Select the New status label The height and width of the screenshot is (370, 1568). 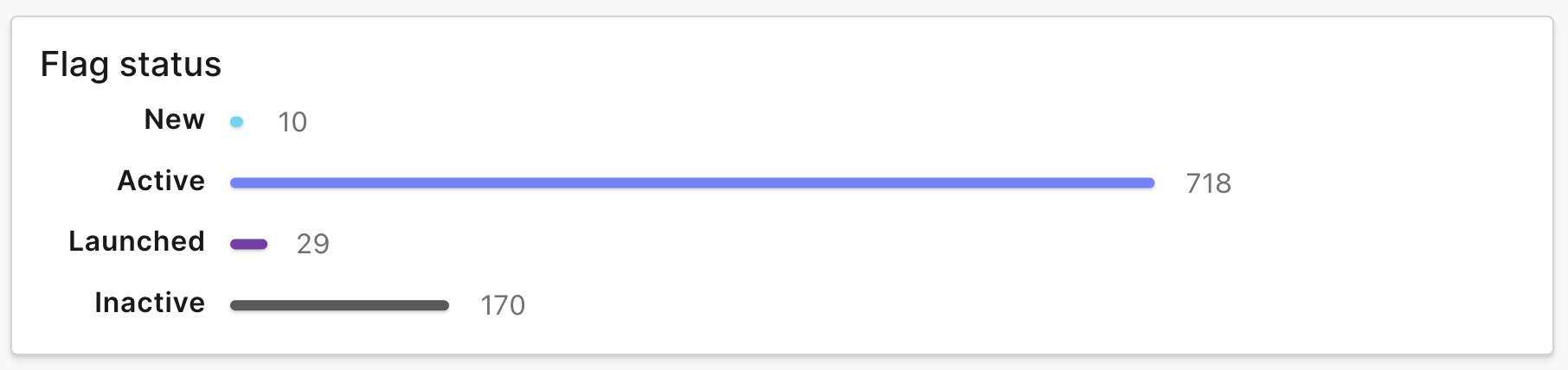coord(174,119)
